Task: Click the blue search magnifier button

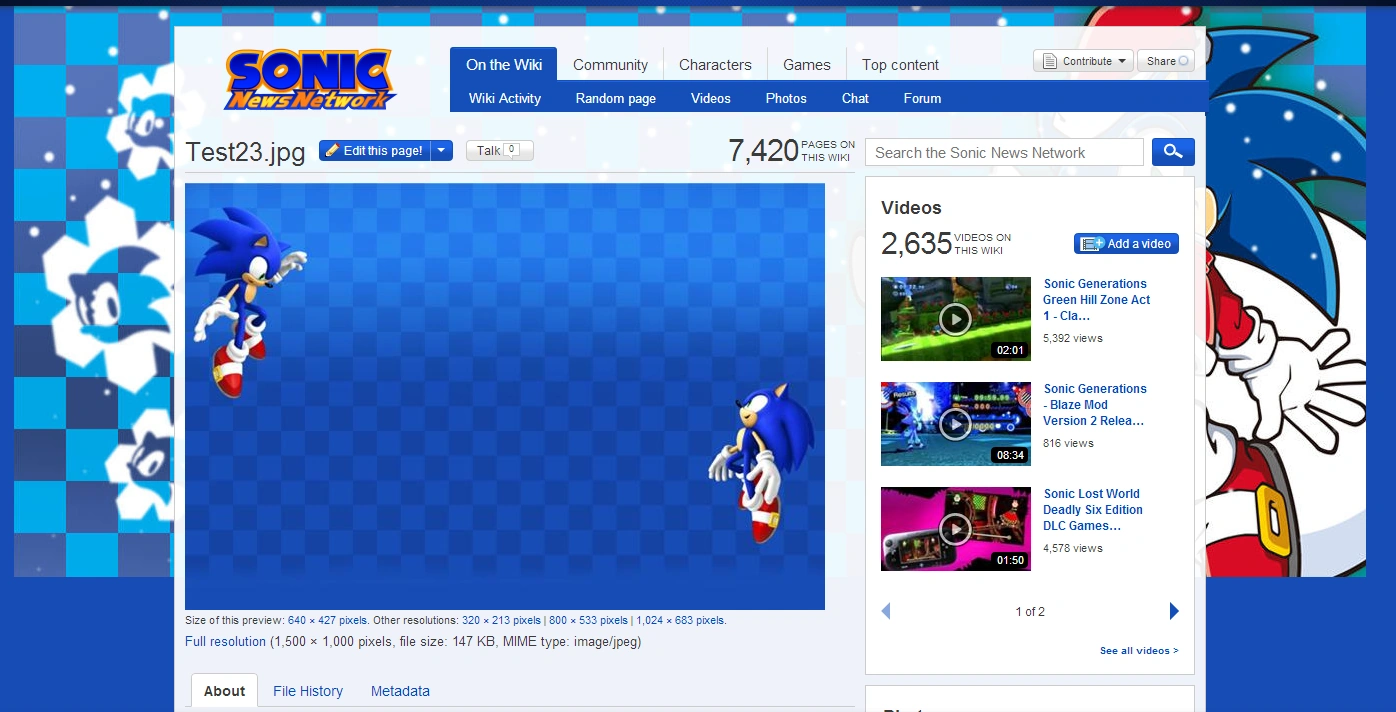Action: (x=1173, y=152)
